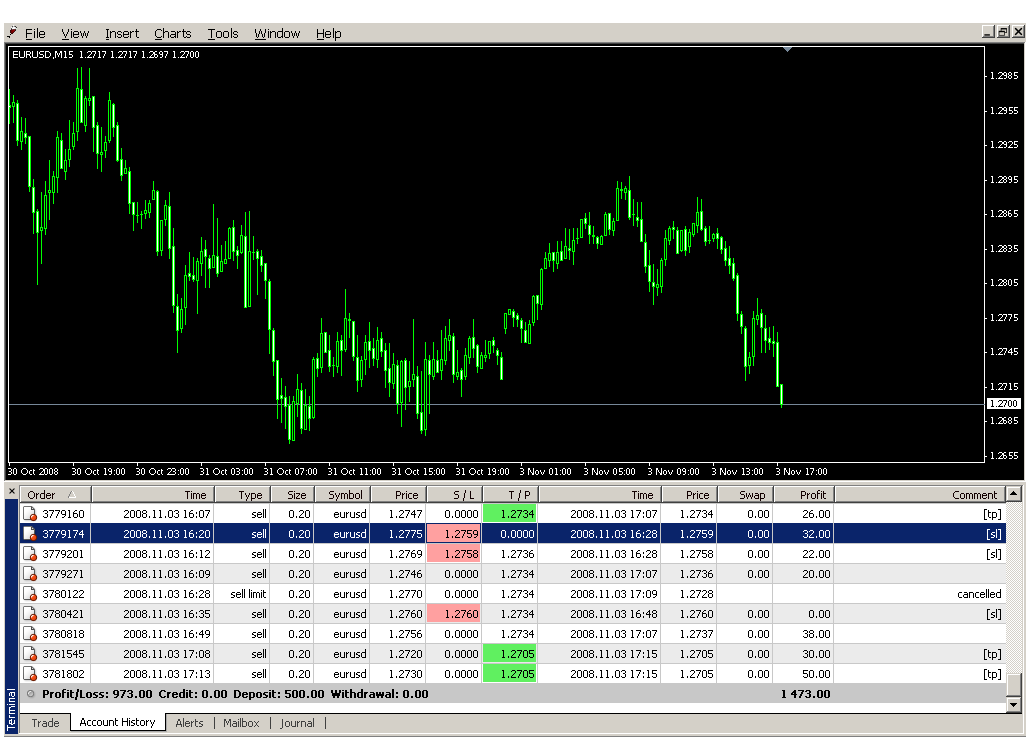The height and width of the screenshot is (742, 1030).
Task: Click the Symbol column header
Action: click(x=345, y=495)
